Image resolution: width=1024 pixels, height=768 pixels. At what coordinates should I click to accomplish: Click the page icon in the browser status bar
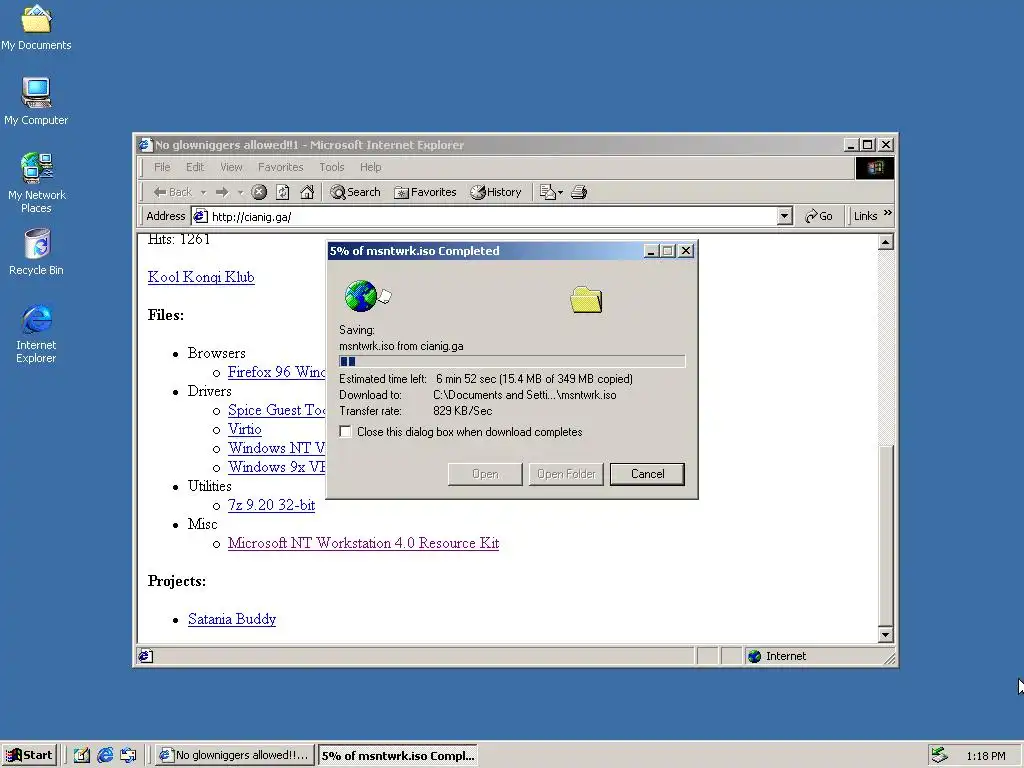pyautogui.click(x=146, y=656)
